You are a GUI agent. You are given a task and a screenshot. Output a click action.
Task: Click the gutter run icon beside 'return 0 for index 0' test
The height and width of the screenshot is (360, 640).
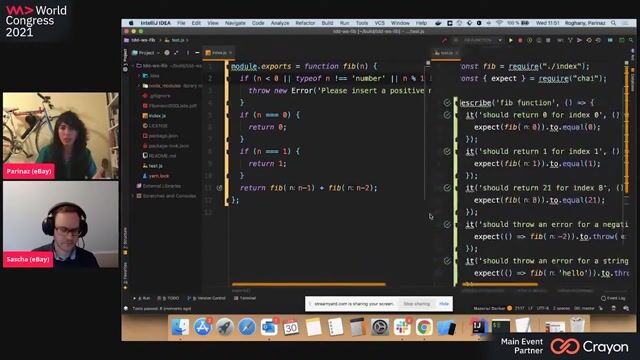pyautogui.click(x=447, y=115)
